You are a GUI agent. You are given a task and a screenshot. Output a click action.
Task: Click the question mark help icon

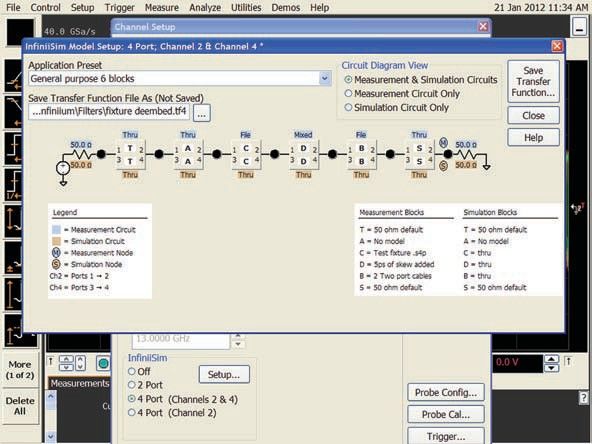(x=584, y=398)
